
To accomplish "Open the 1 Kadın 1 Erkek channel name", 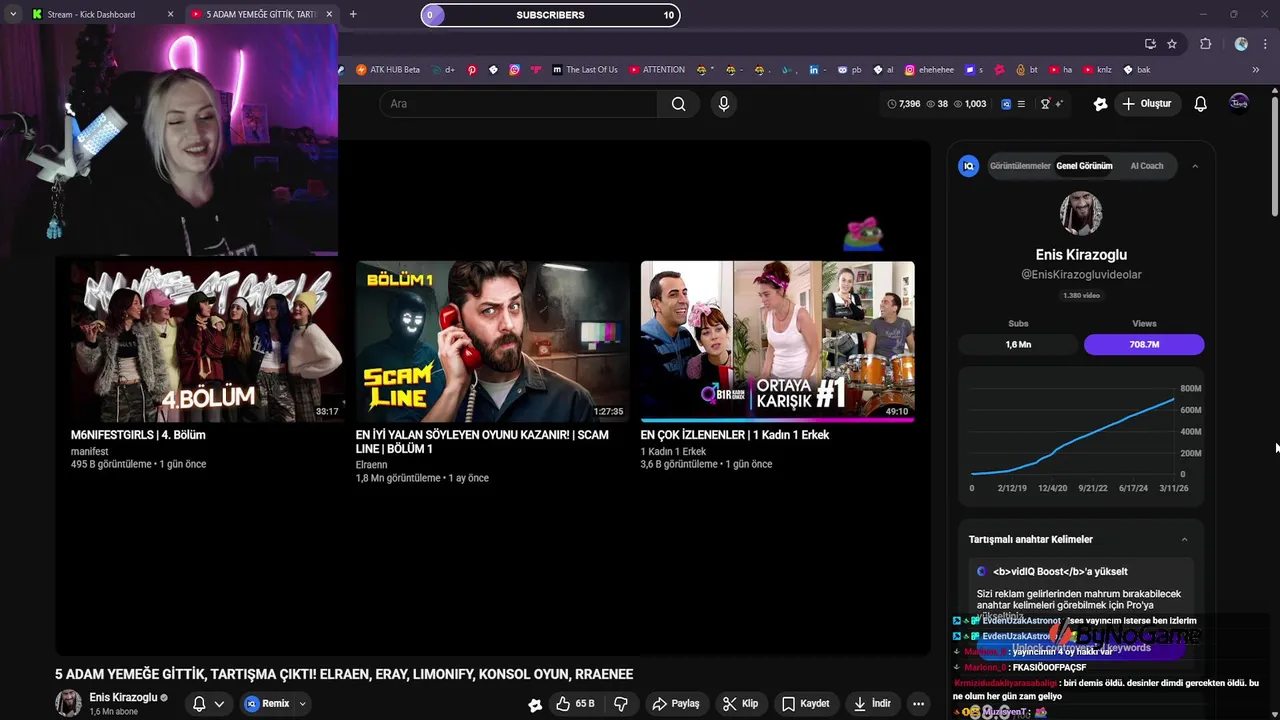I will click(673, 451).
